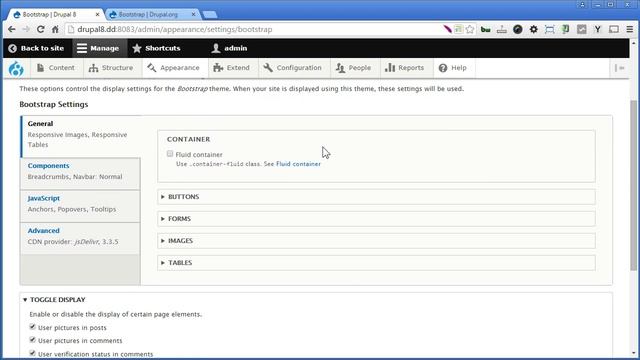Click the 'Bootstrap Settings' heading text
The image size is (640, 360).
coord(54,104)
